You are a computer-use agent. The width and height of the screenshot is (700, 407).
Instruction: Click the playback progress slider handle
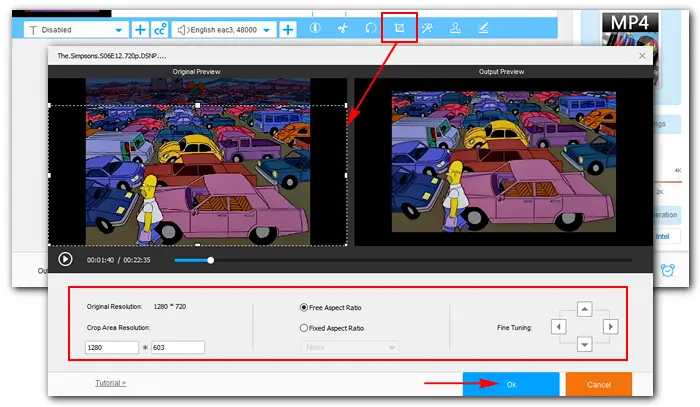click(211, 260)
